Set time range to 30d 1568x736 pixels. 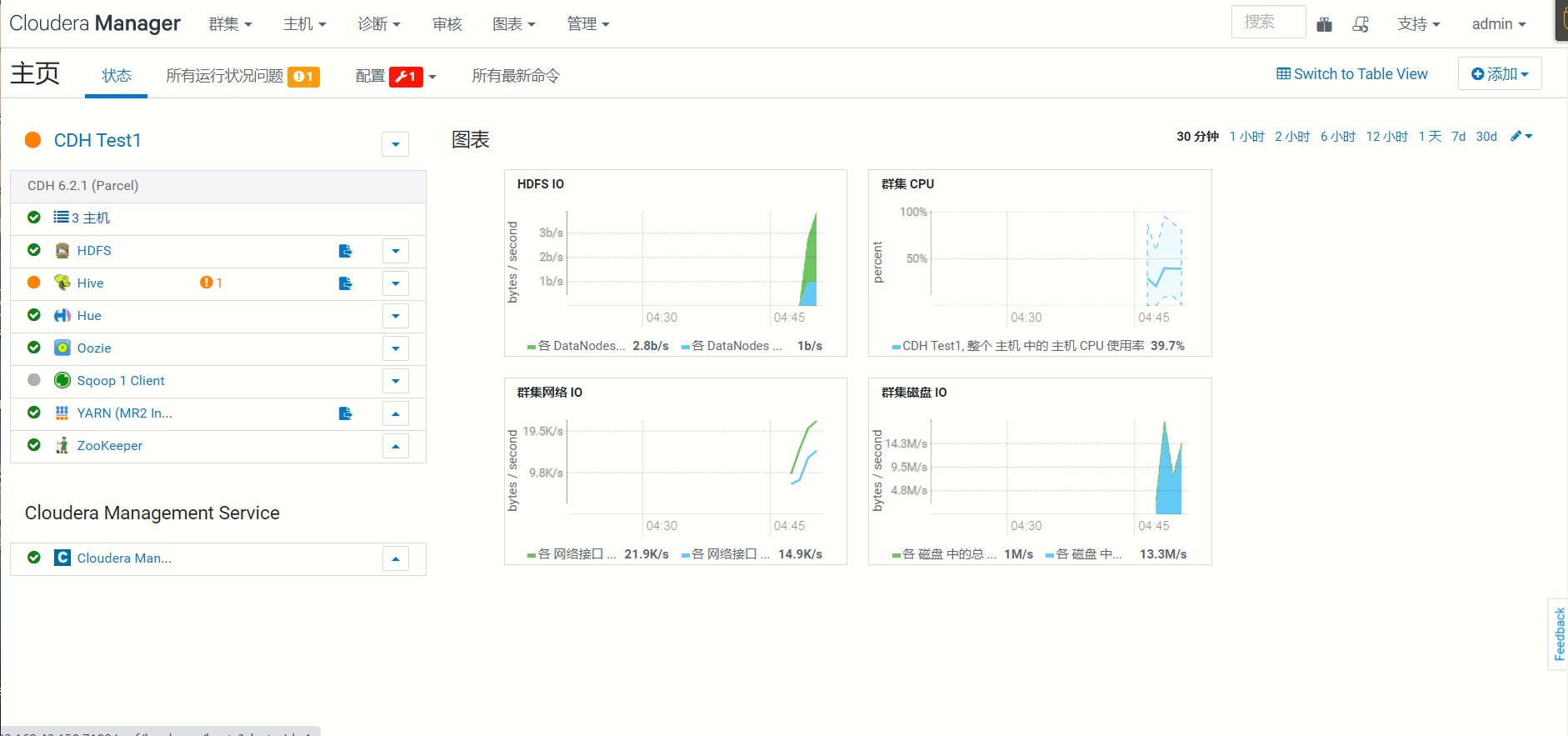coord(1486,137)
